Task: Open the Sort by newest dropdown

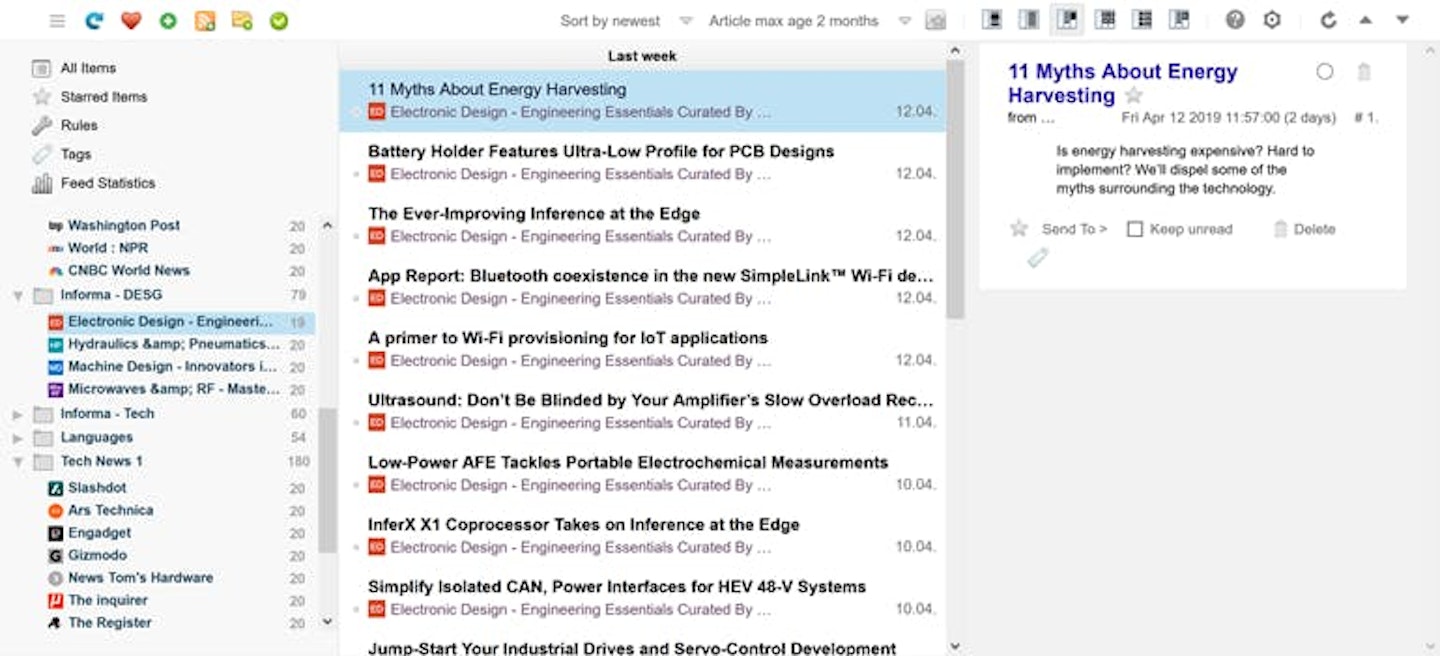Action: click(624, 21)
